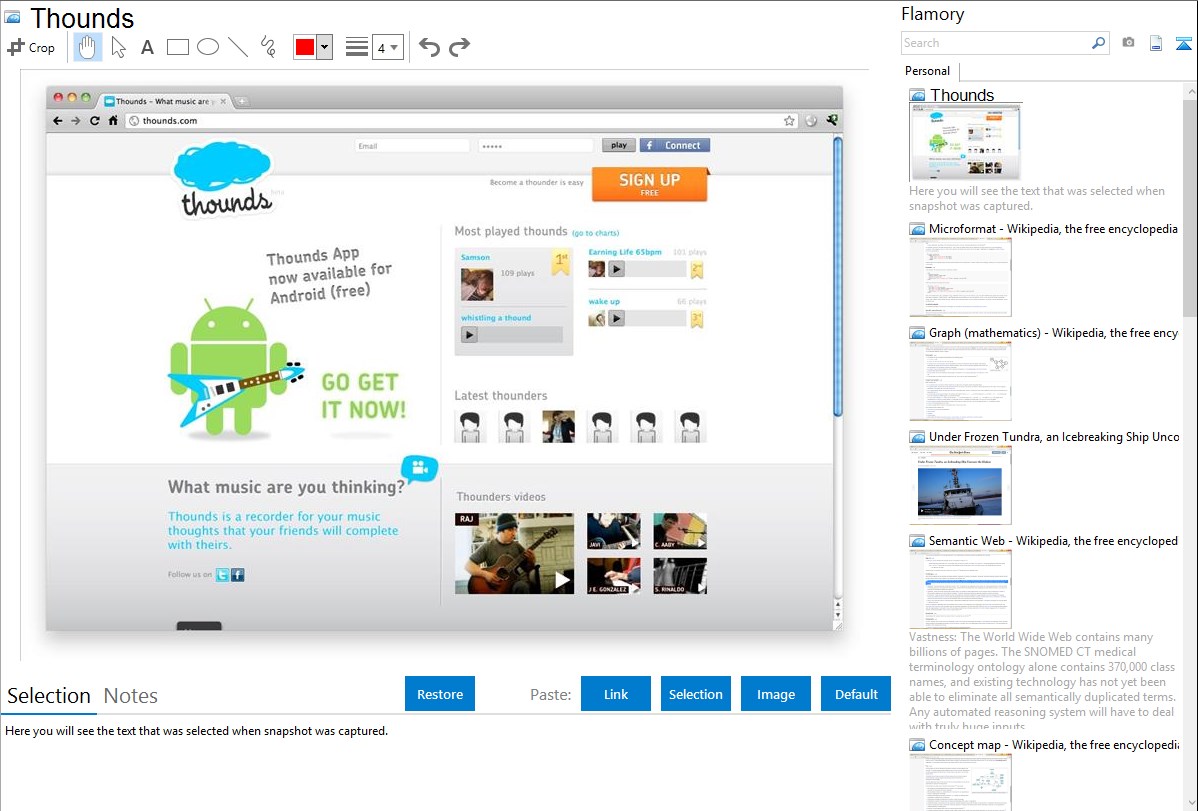Screen dimensions: 1198x811
Task: Open the Selection tab
Action: click(x=49, y=696)
